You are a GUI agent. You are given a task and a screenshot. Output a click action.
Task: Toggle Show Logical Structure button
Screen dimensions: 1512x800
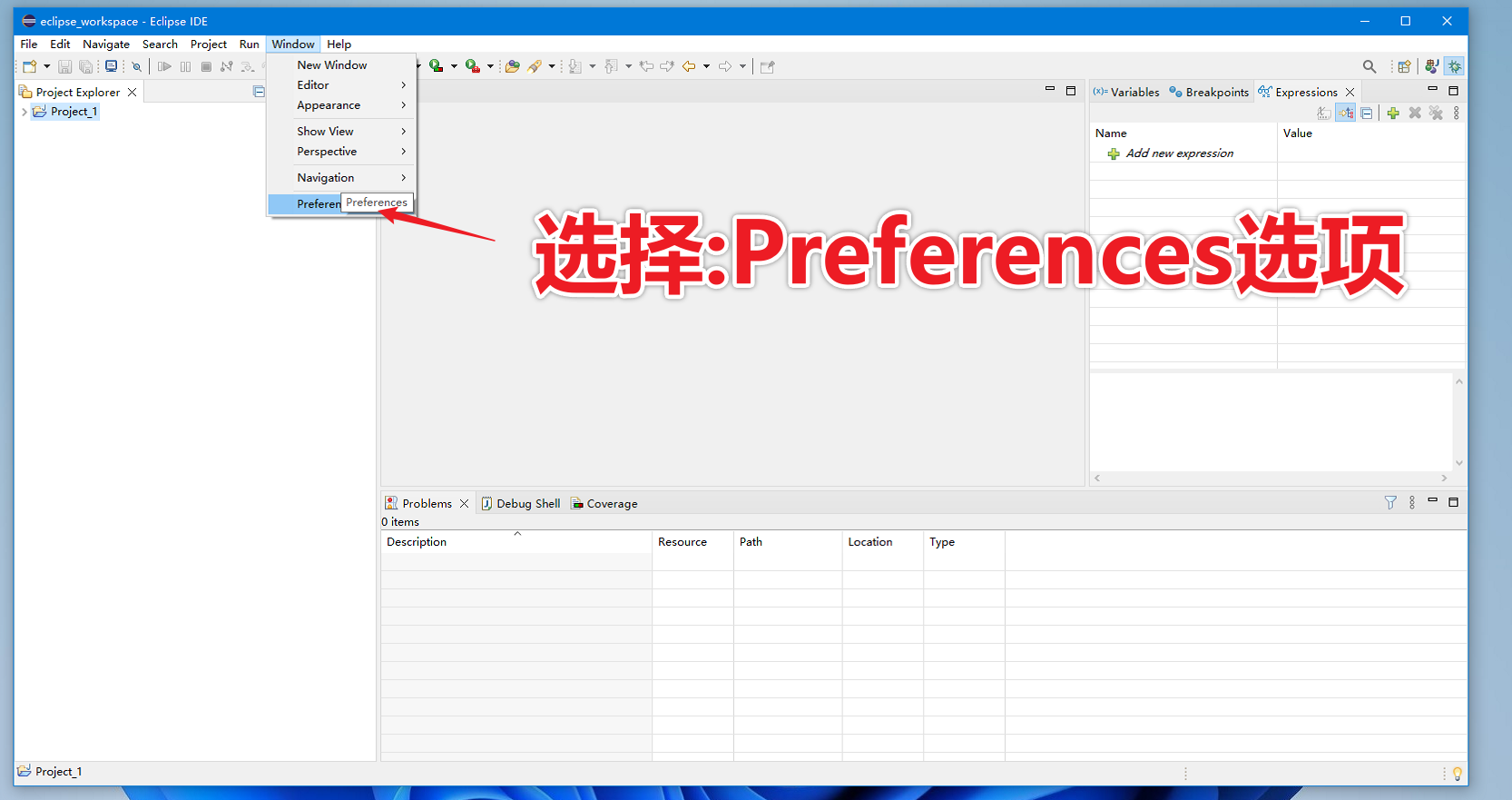tap(1346, 113)
